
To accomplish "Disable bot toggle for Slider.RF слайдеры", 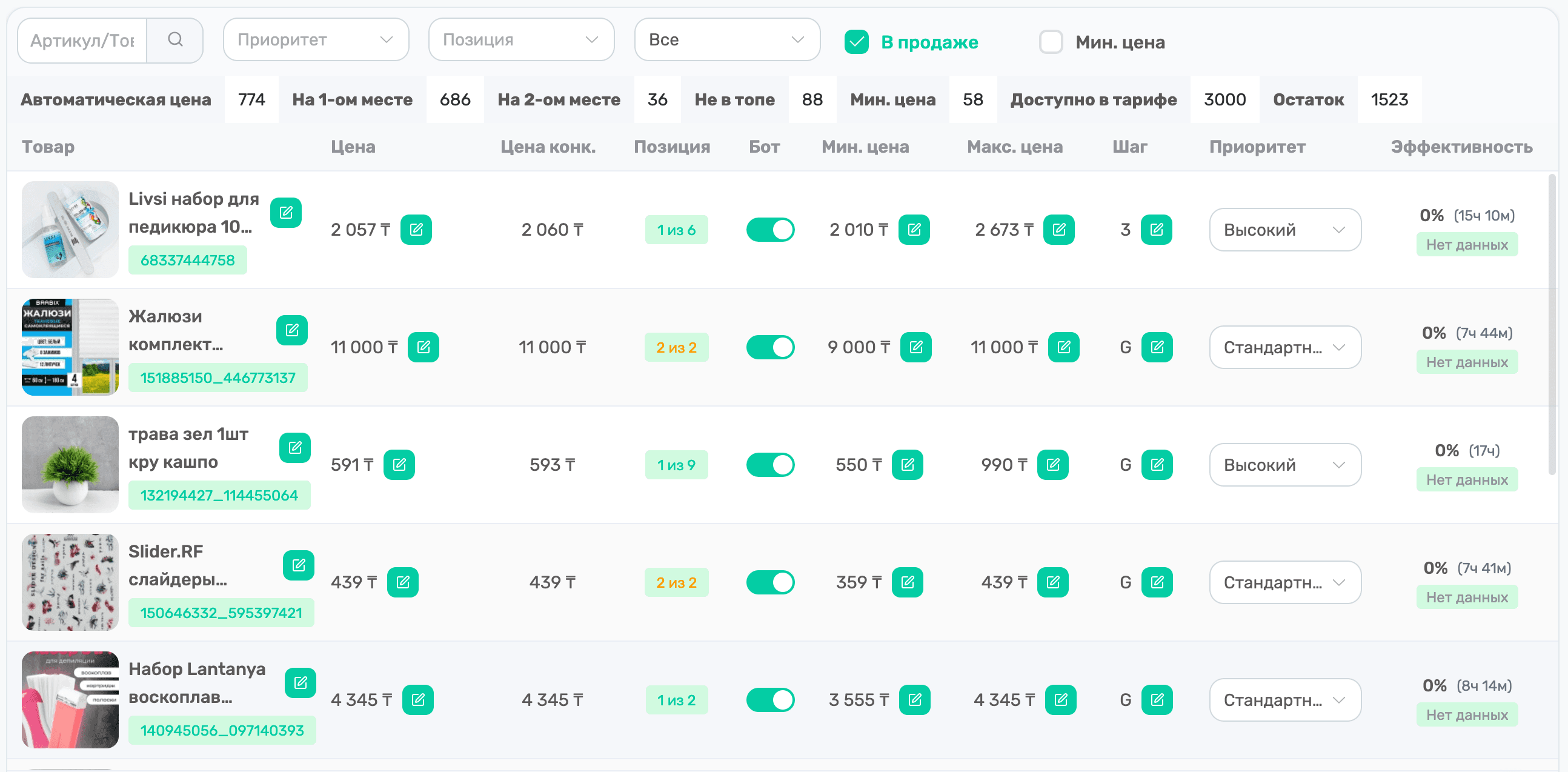I will click(770, 582).
